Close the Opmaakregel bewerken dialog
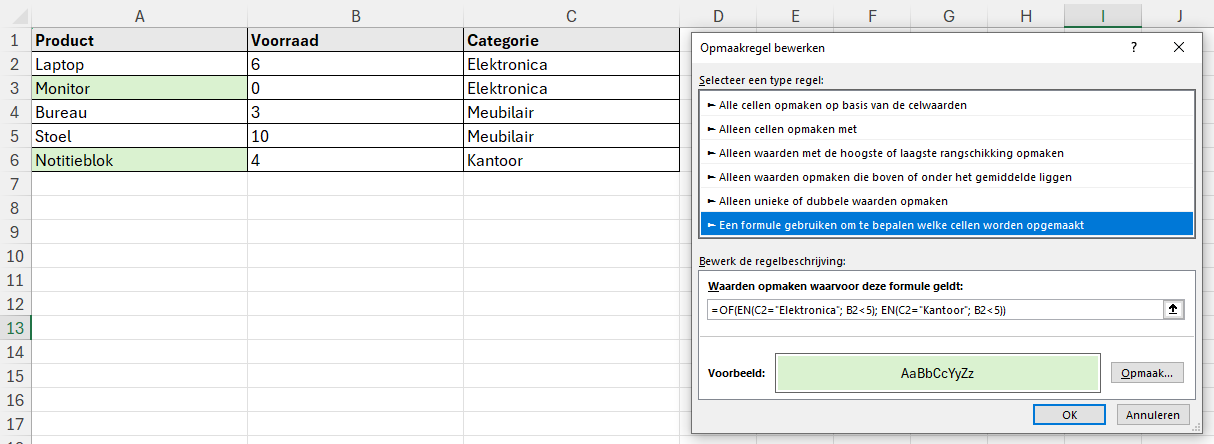The width and height of the screenshot is (1214, 444). (x=1179, y=48)
